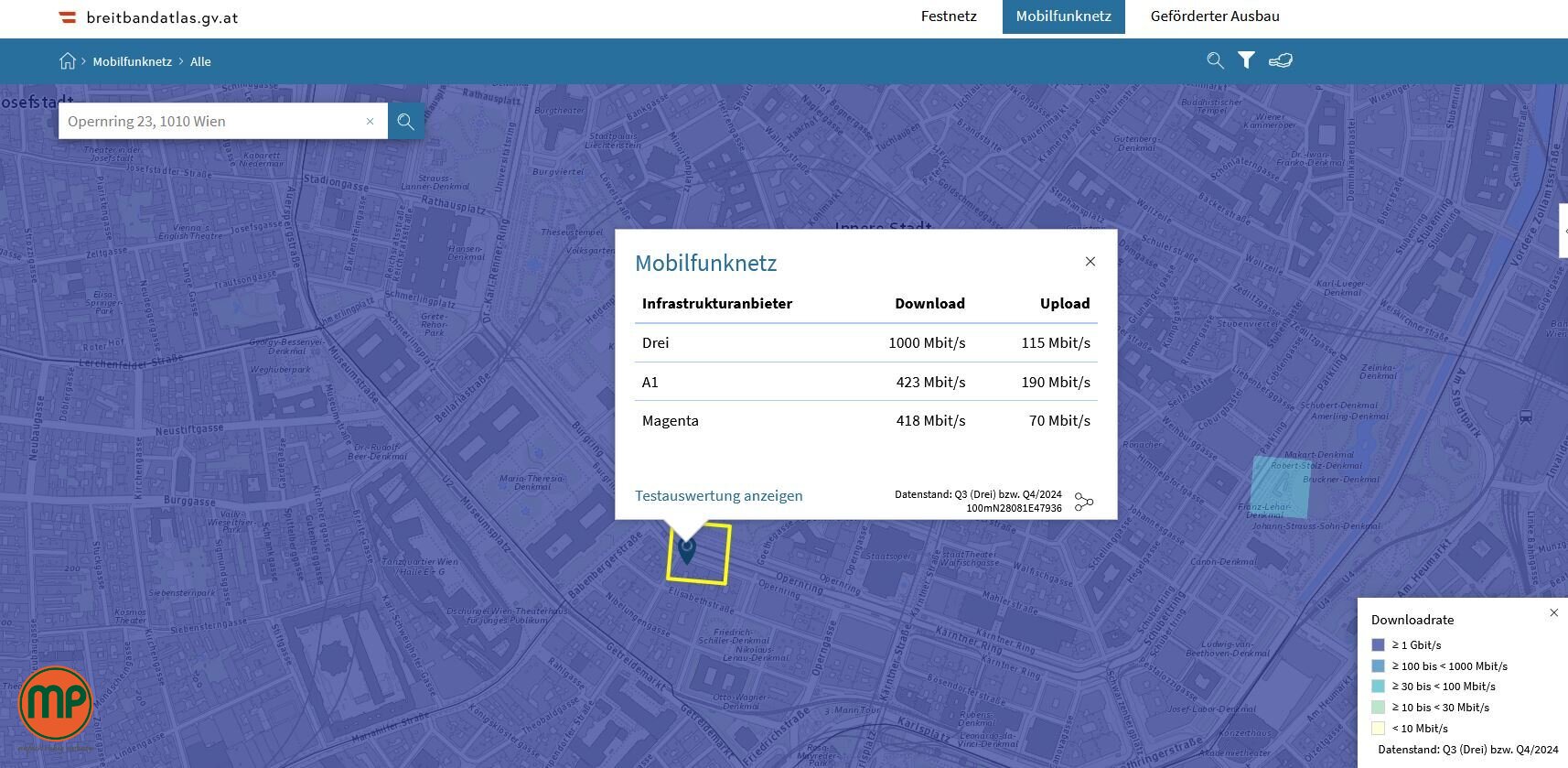Open the filter funnel icon
Screen dimensions: 1568x768
(1246, 60)
